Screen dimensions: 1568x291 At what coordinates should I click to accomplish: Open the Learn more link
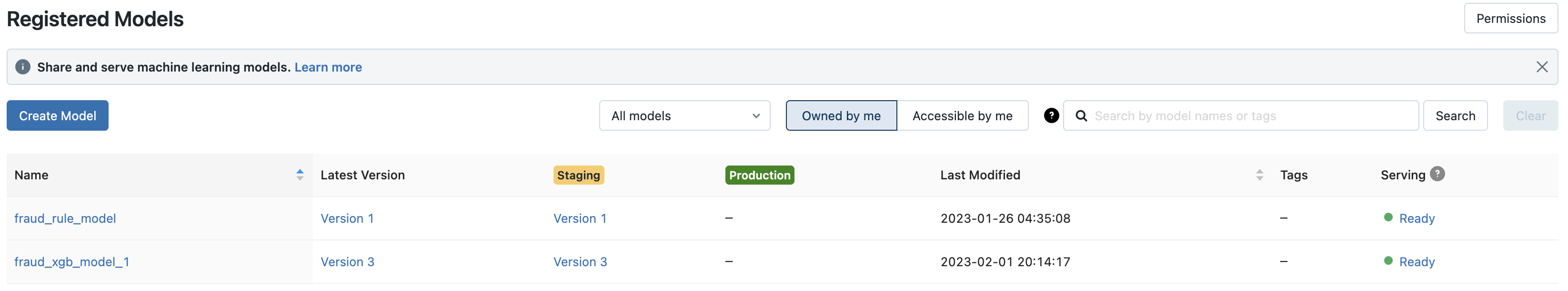click(x=328, y=67)
